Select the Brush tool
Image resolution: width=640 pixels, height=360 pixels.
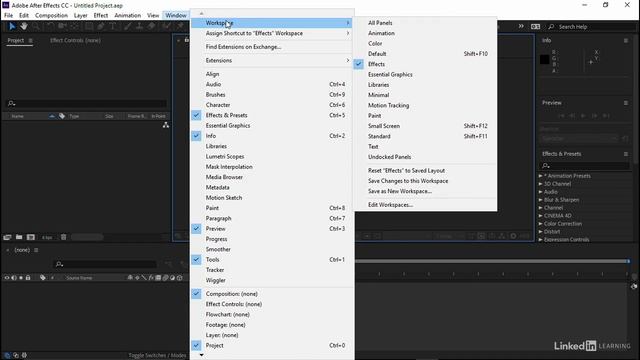click(x=127, y=27)
